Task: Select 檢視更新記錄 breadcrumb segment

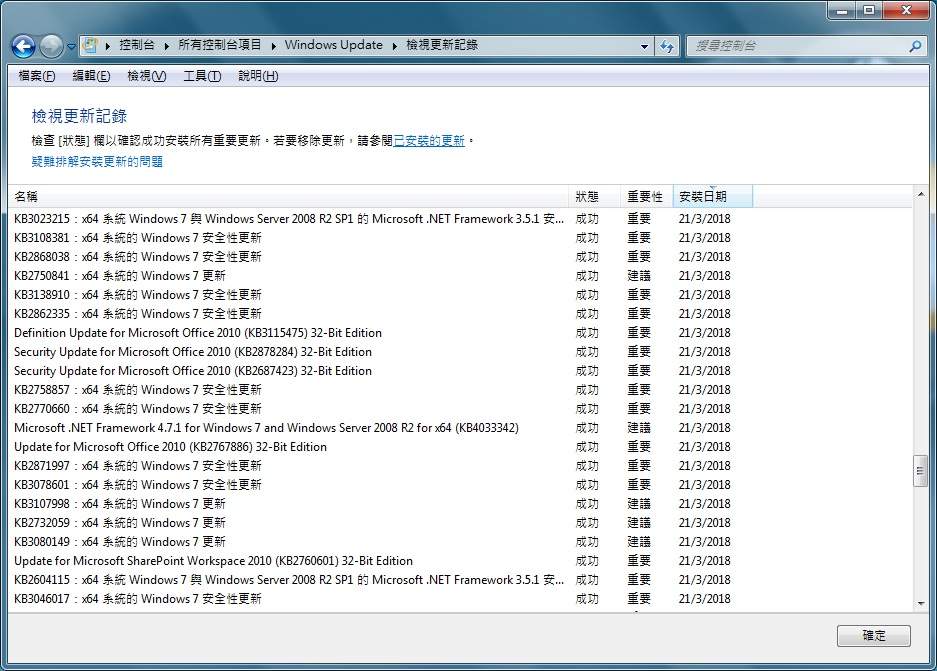Action: pos(442,45)
